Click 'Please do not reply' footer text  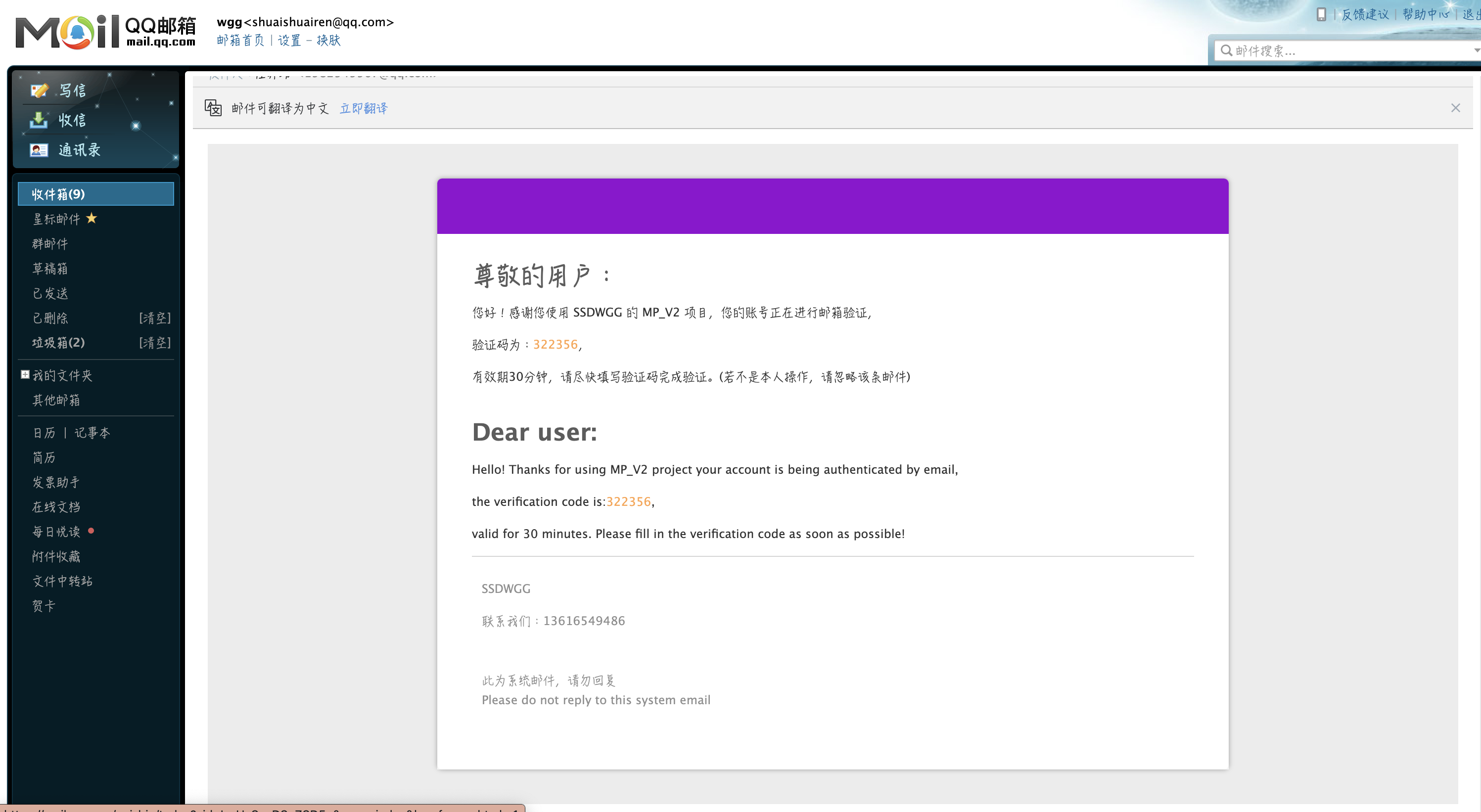point(596,700)
